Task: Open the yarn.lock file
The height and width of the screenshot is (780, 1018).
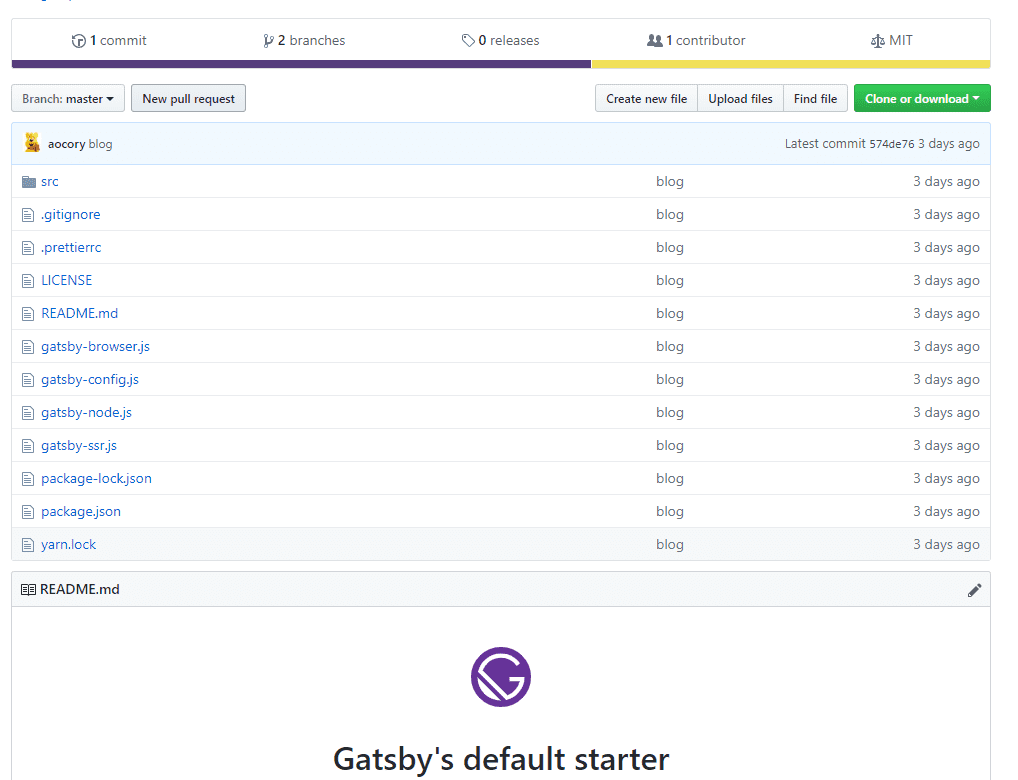Action: [x=69, y=545]
